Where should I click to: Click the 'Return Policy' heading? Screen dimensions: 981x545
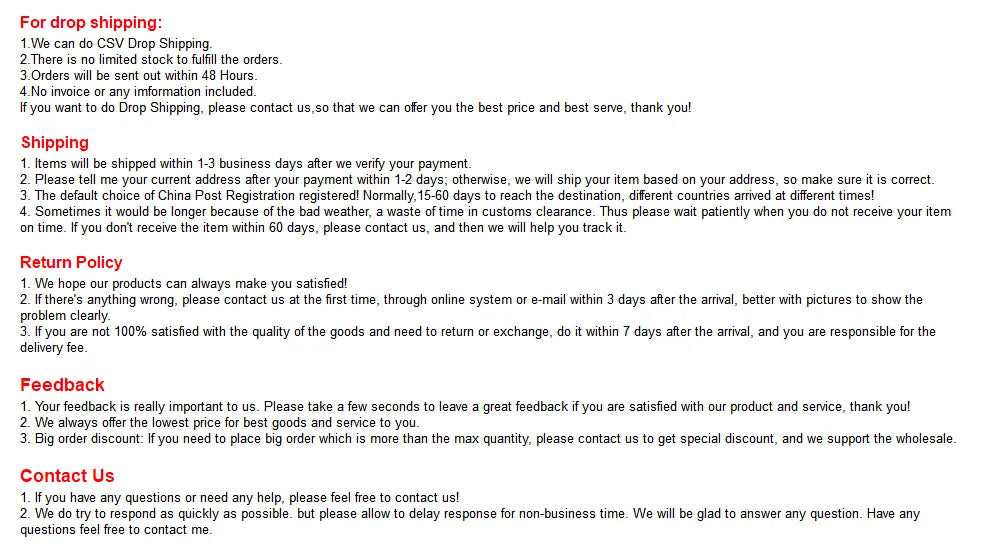71,262
